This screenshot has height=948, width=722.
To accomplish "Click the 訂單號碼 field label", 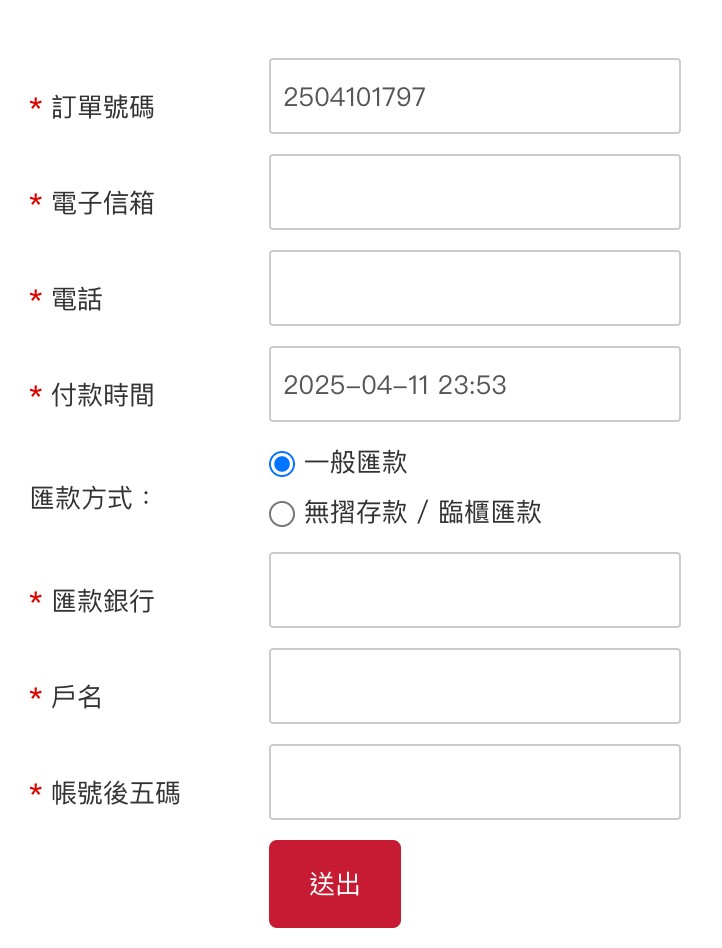I will point(103,108).
